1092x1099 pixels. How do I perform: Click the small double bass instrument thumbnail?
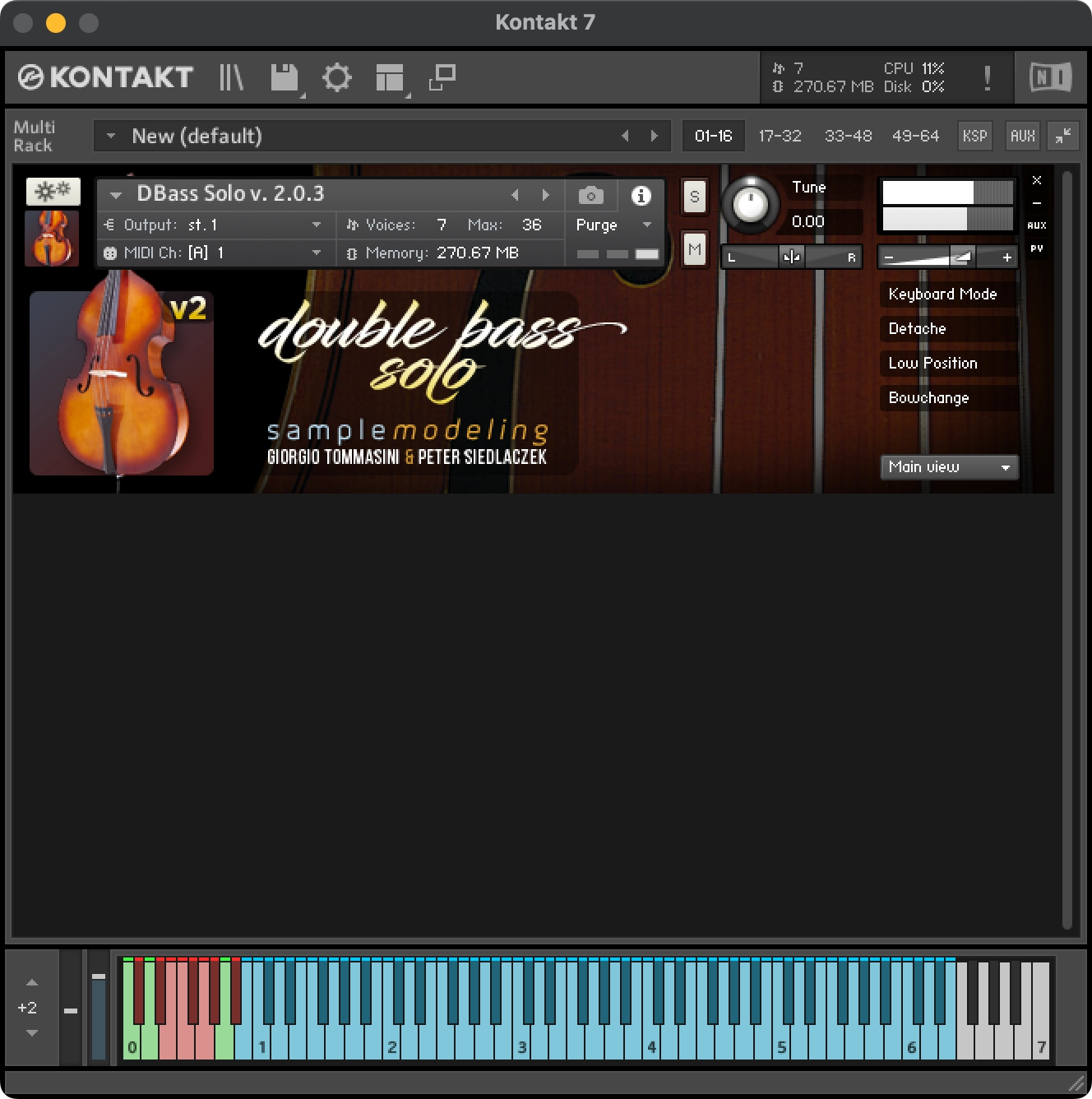pos(52,239)
